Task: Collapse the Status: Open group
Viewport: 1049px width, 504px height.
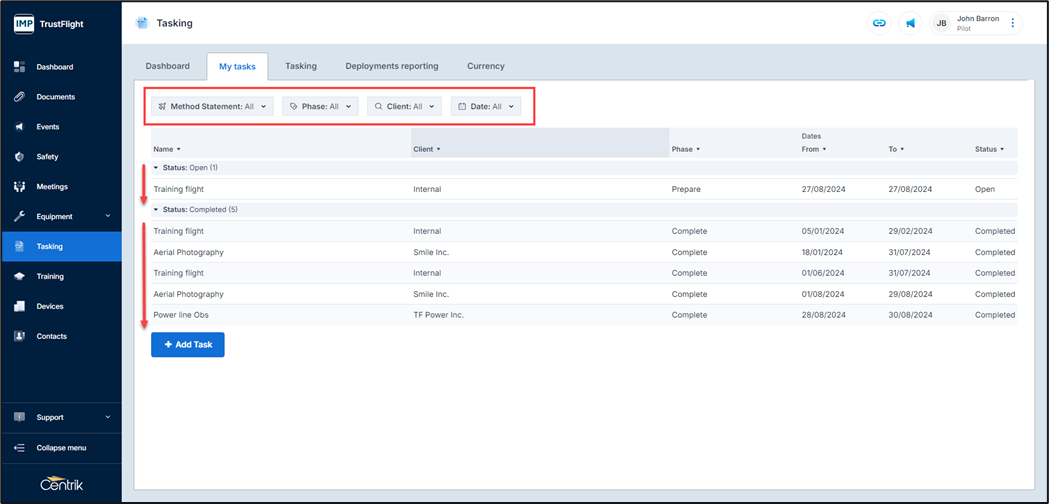Action: (x=156, y=168)
